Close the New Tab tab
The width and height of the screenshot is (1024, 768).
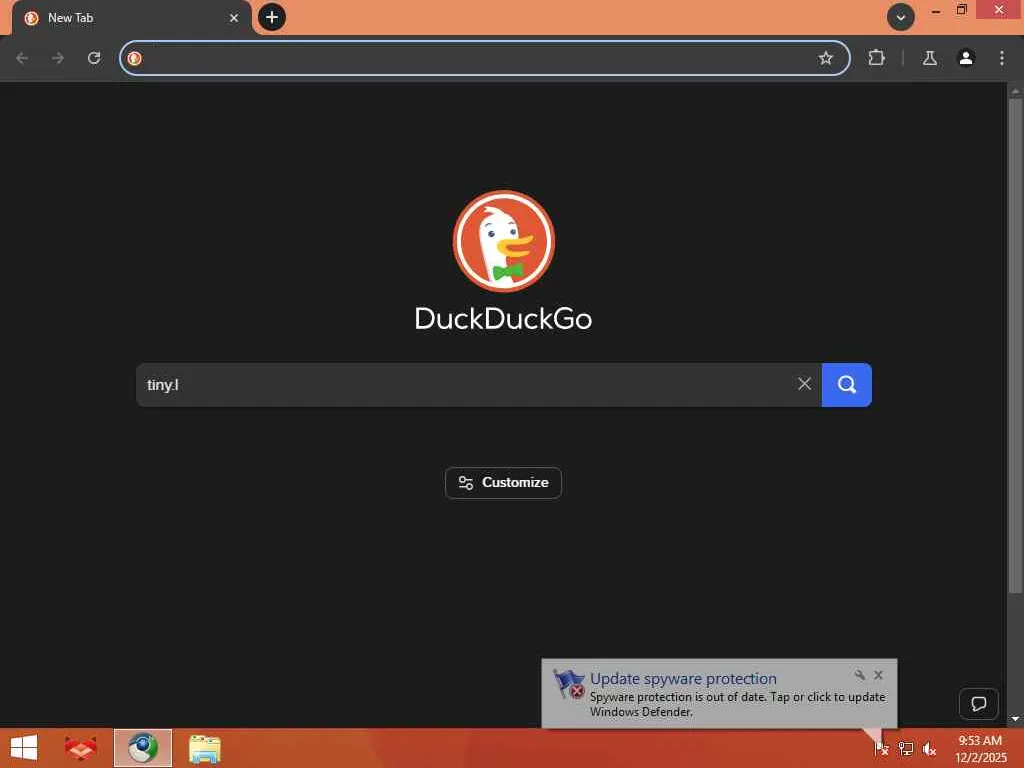(234, 18)
